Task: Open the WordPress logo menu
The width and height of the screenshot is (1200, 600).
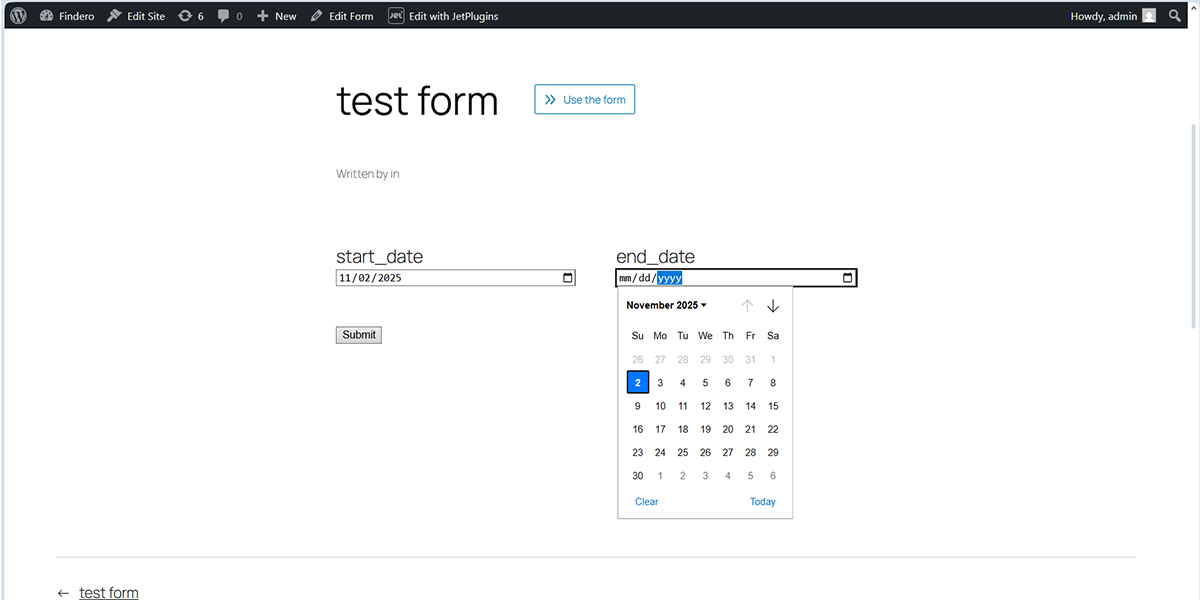Action: point(18,16)
